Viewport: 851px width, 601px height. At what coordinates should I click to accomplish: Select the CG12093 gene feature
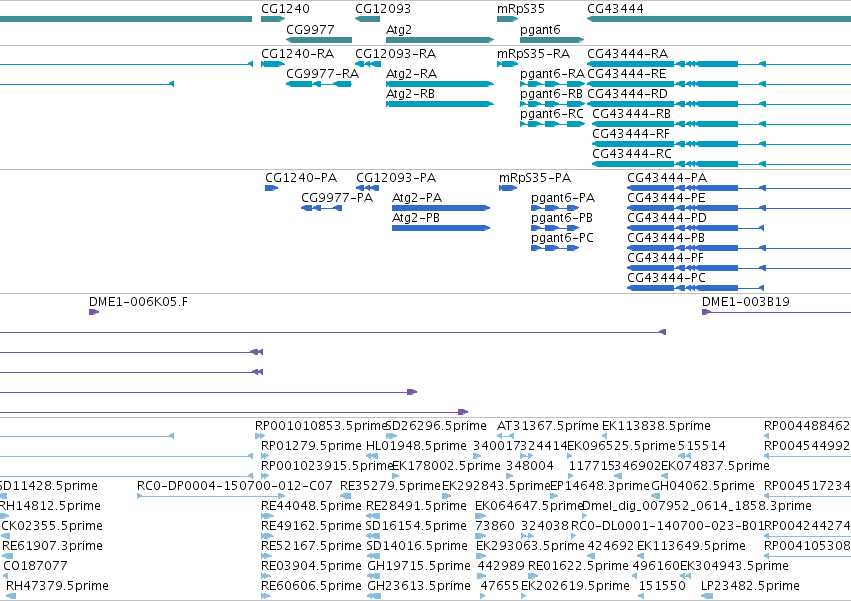click(367, 19)
